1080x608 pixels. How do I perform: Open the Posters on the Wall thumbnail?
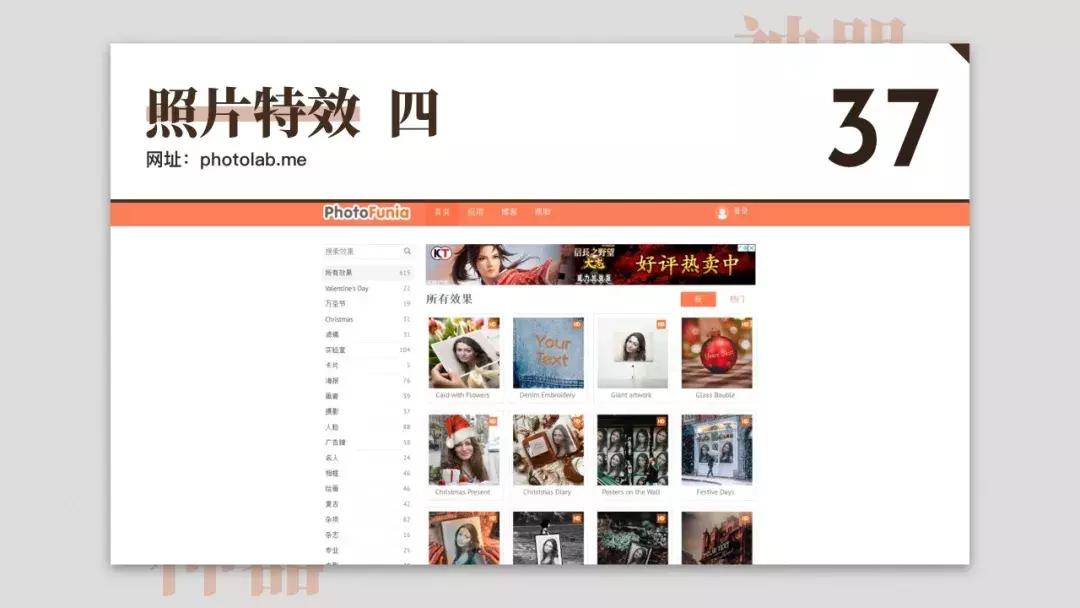tap(632, 450)
